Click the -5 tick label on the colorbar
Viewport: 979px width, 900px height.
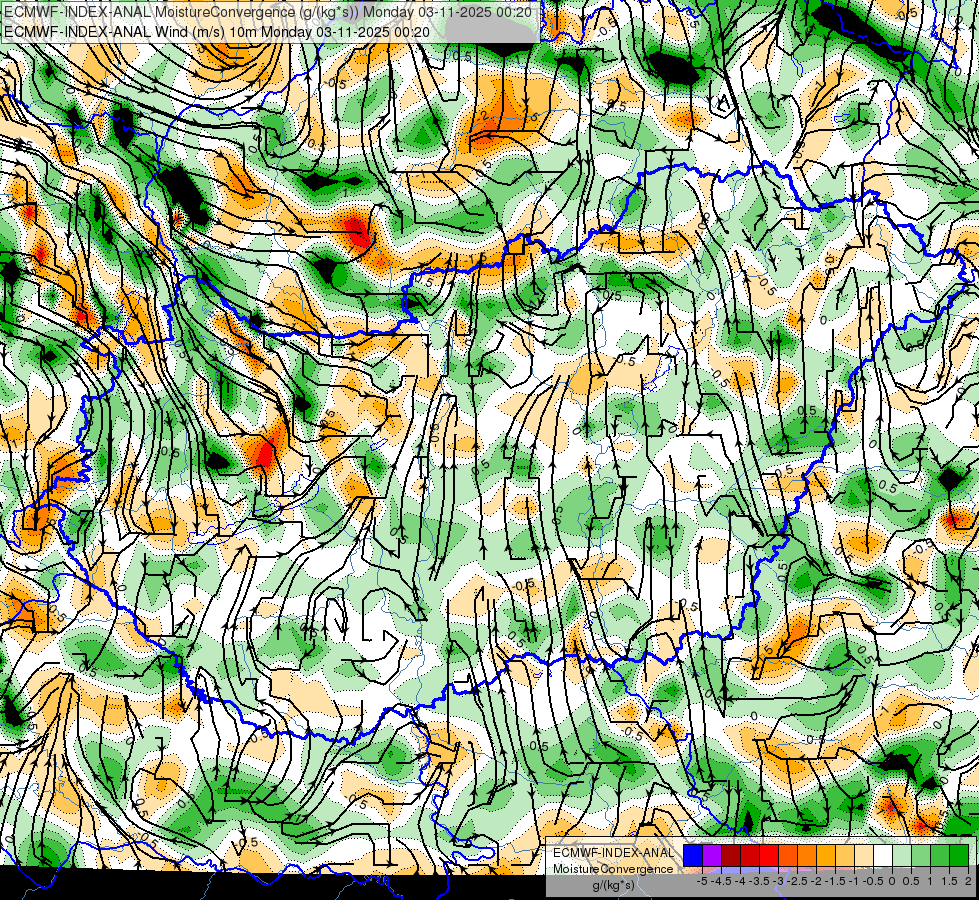[702, 881]
